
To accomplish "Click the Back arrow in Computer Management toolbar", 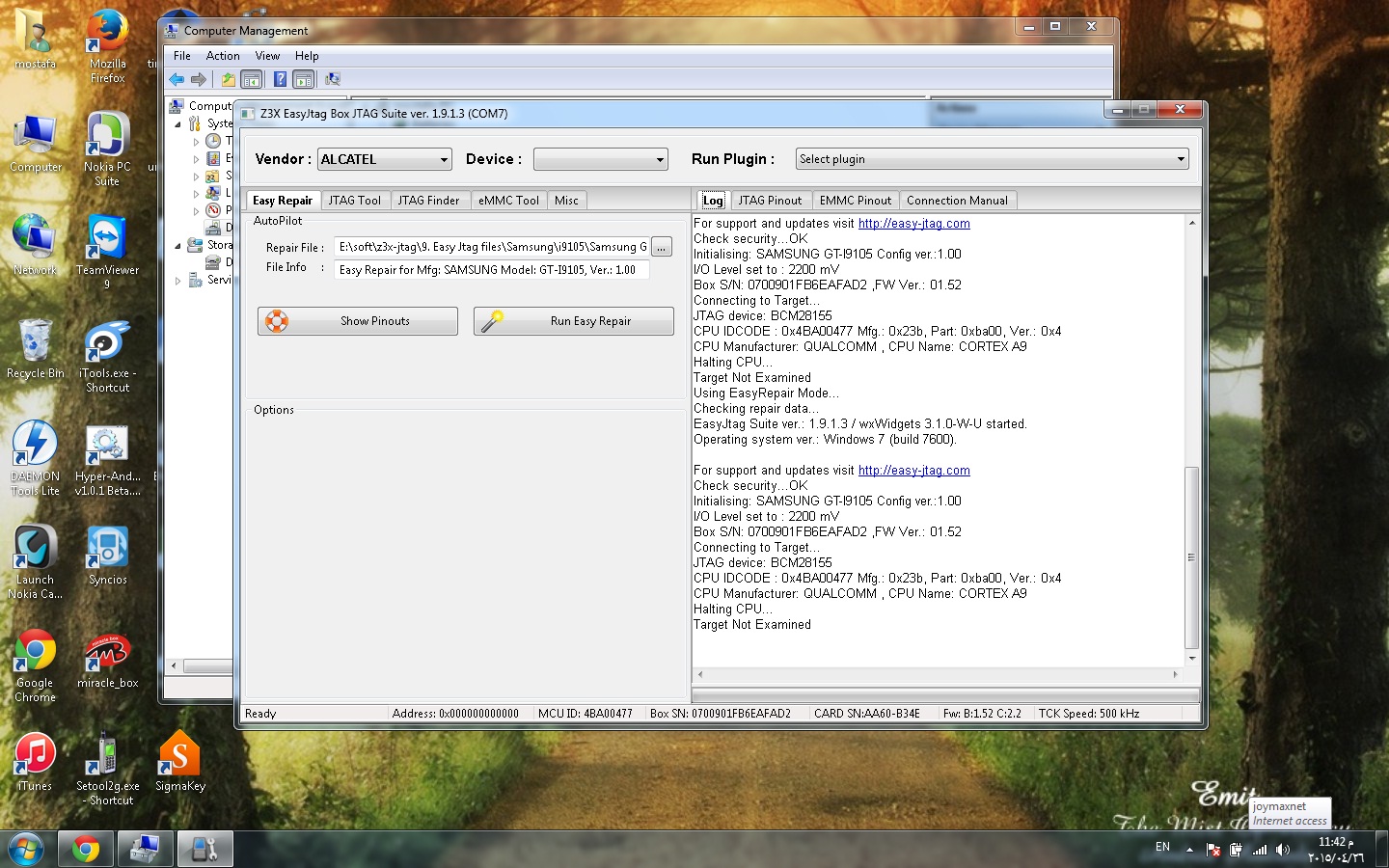I will pos(177,79).
